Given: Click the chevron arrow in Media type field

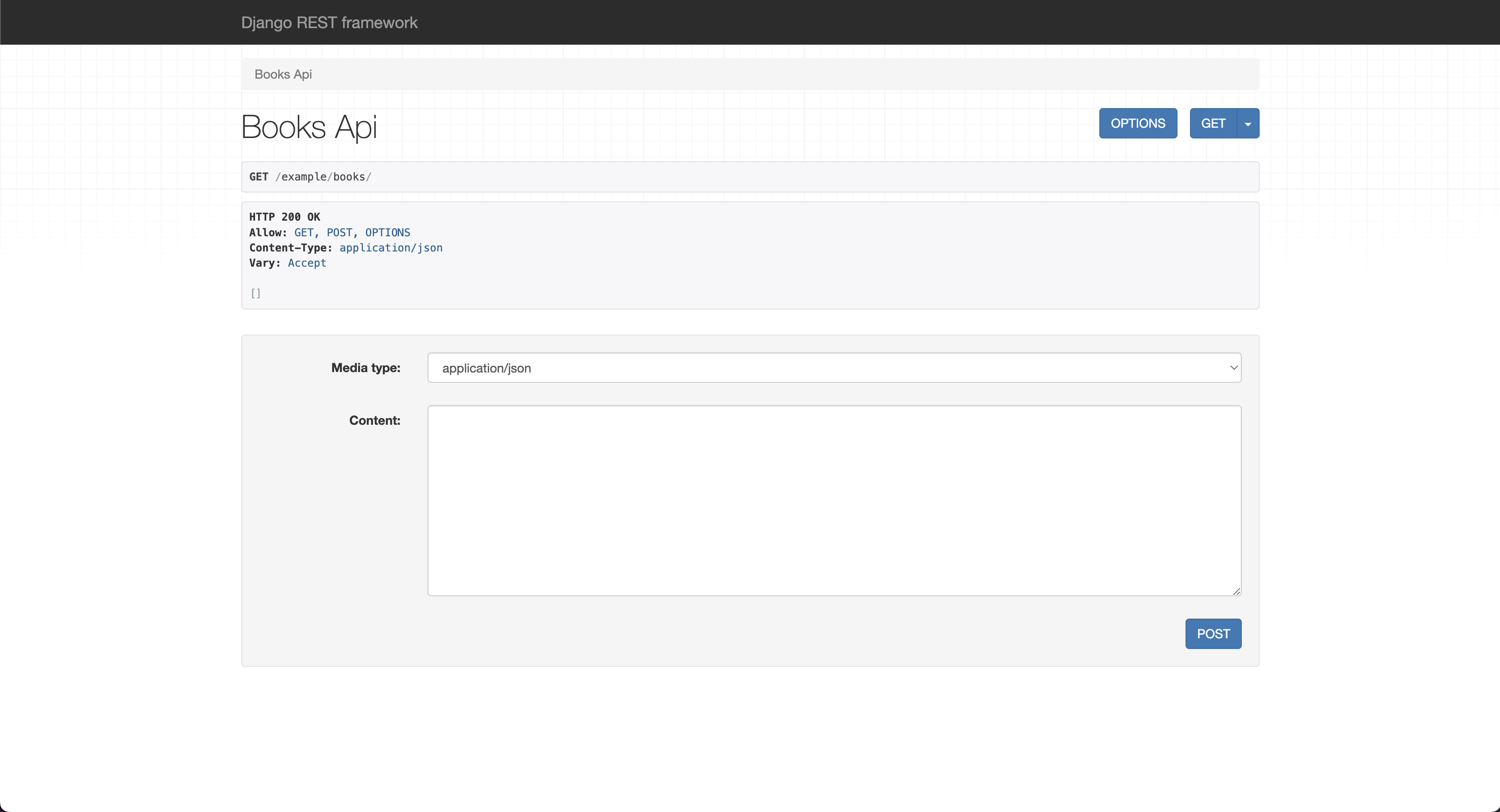Looking at the screenshot, I should pos(1233,368).
